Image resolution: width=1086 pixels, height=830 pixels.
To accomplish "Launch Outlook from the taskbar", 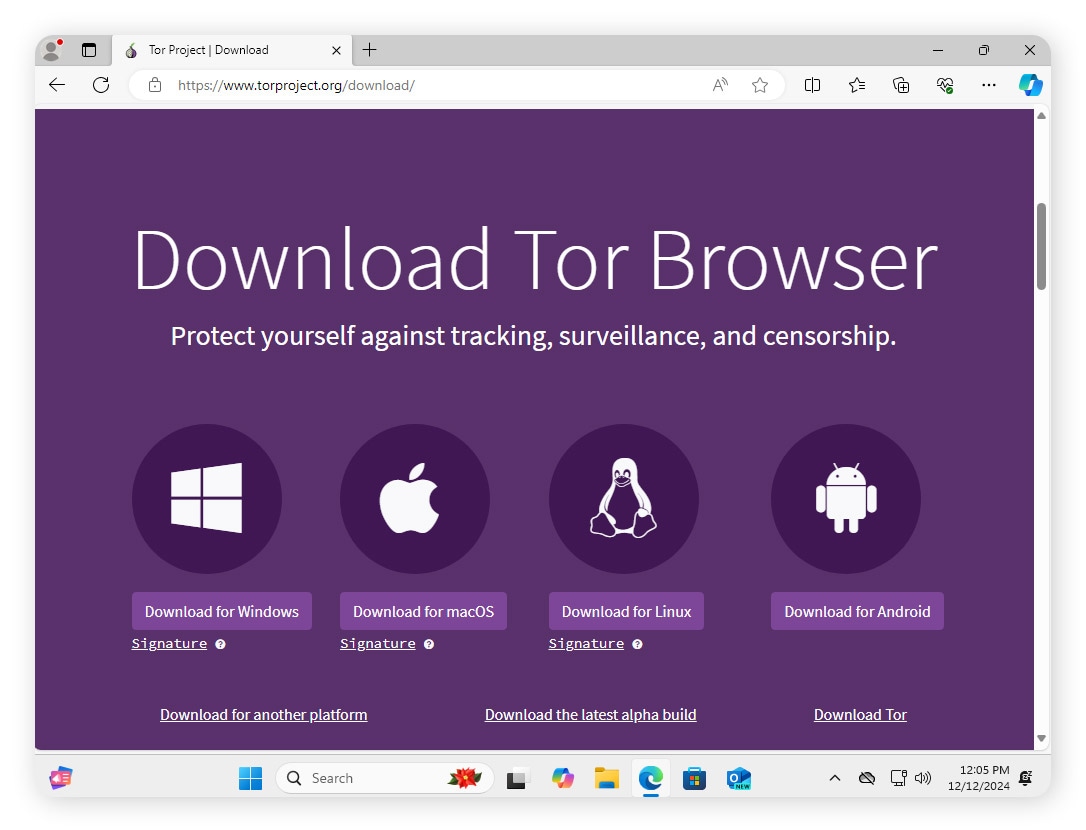I will click(738, 778).
